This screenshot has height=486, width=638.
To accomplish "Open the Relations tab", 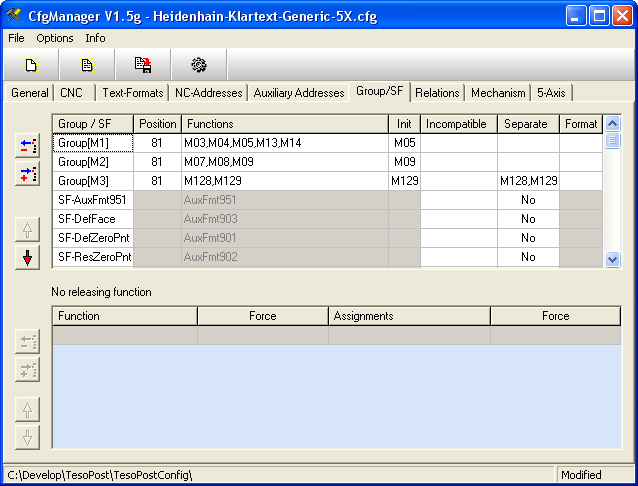I will 437,93.
